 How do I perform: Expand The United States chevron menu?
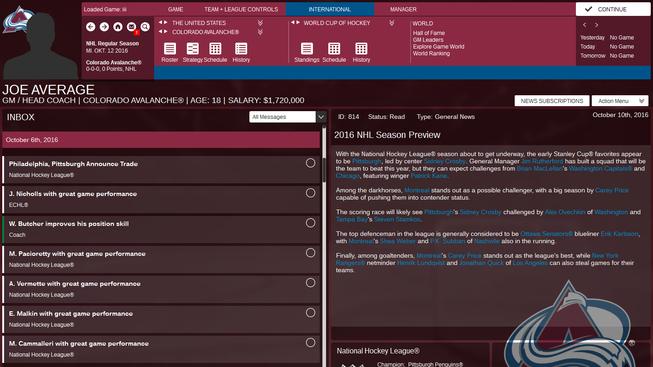pos(260,23)
